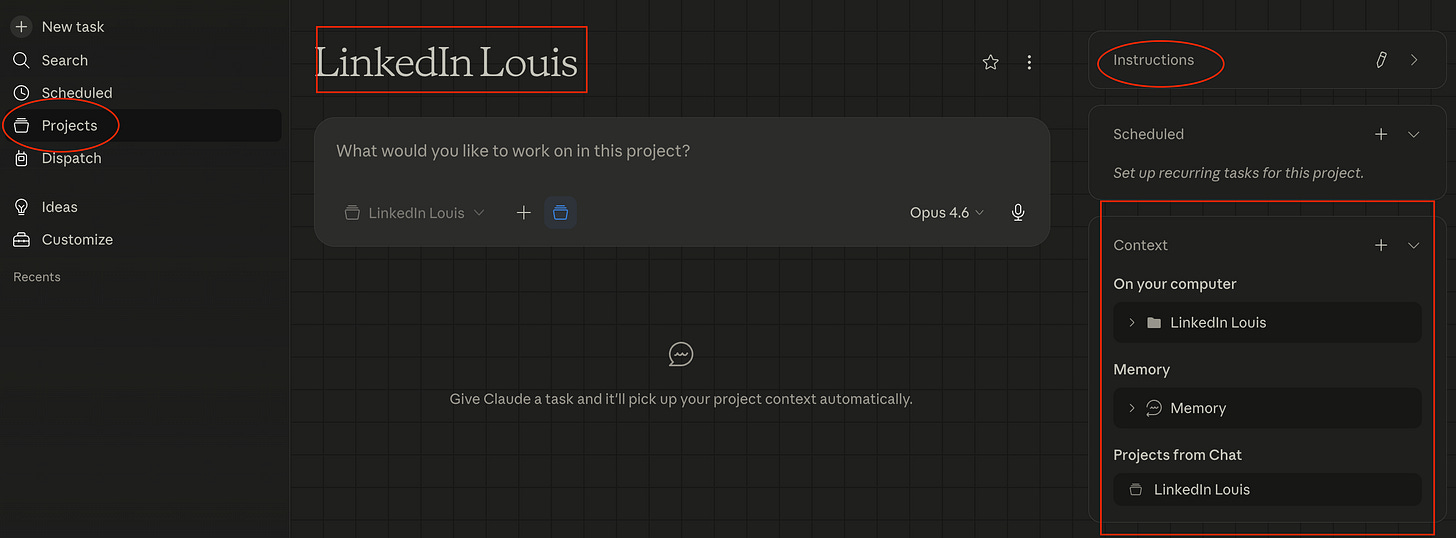Click the Recents heading in sidebar
Screen dimensions: 1456x538
(x=37, y=277)
